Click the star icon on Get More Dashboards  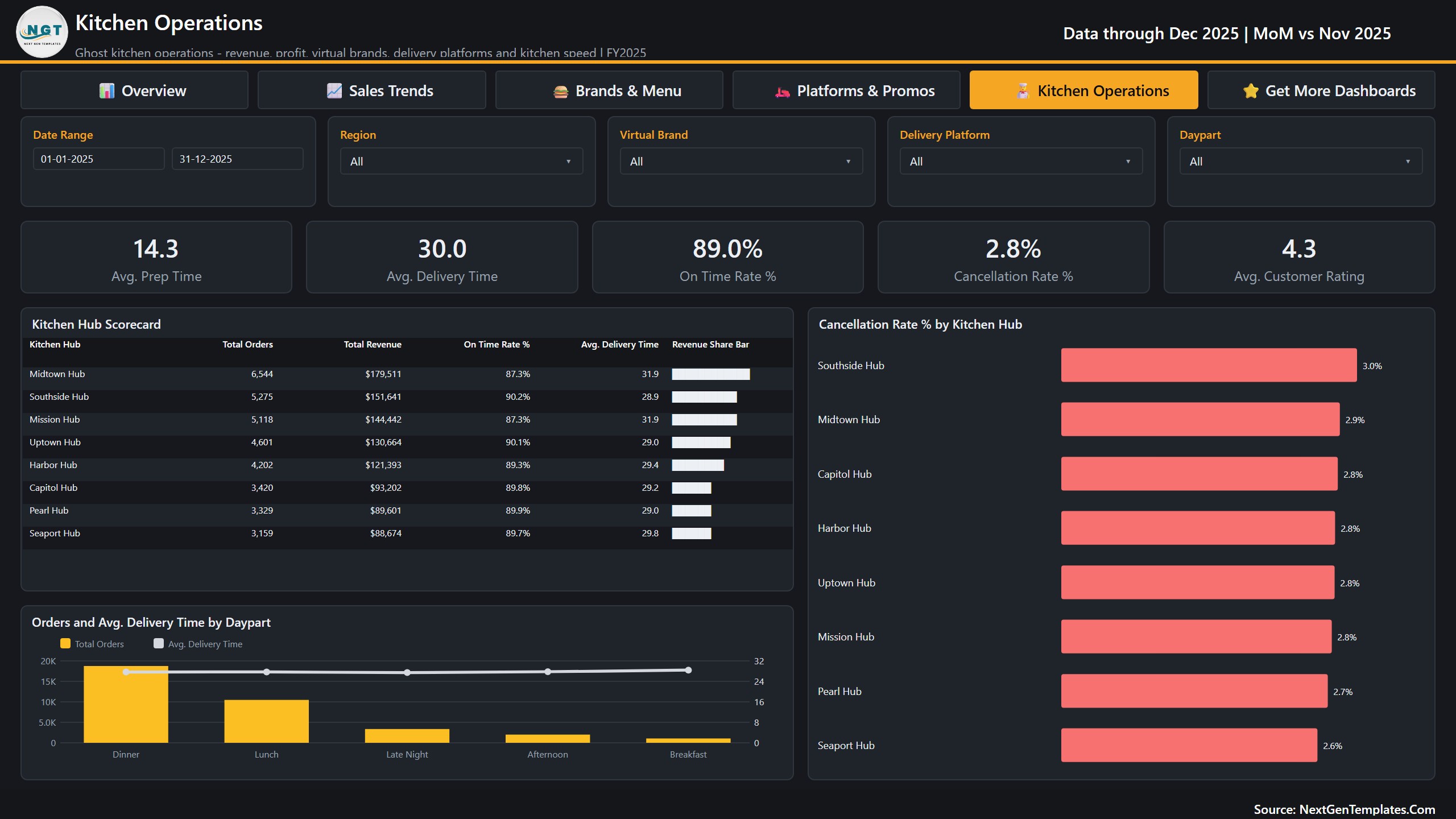click(x=1251, y=91)
